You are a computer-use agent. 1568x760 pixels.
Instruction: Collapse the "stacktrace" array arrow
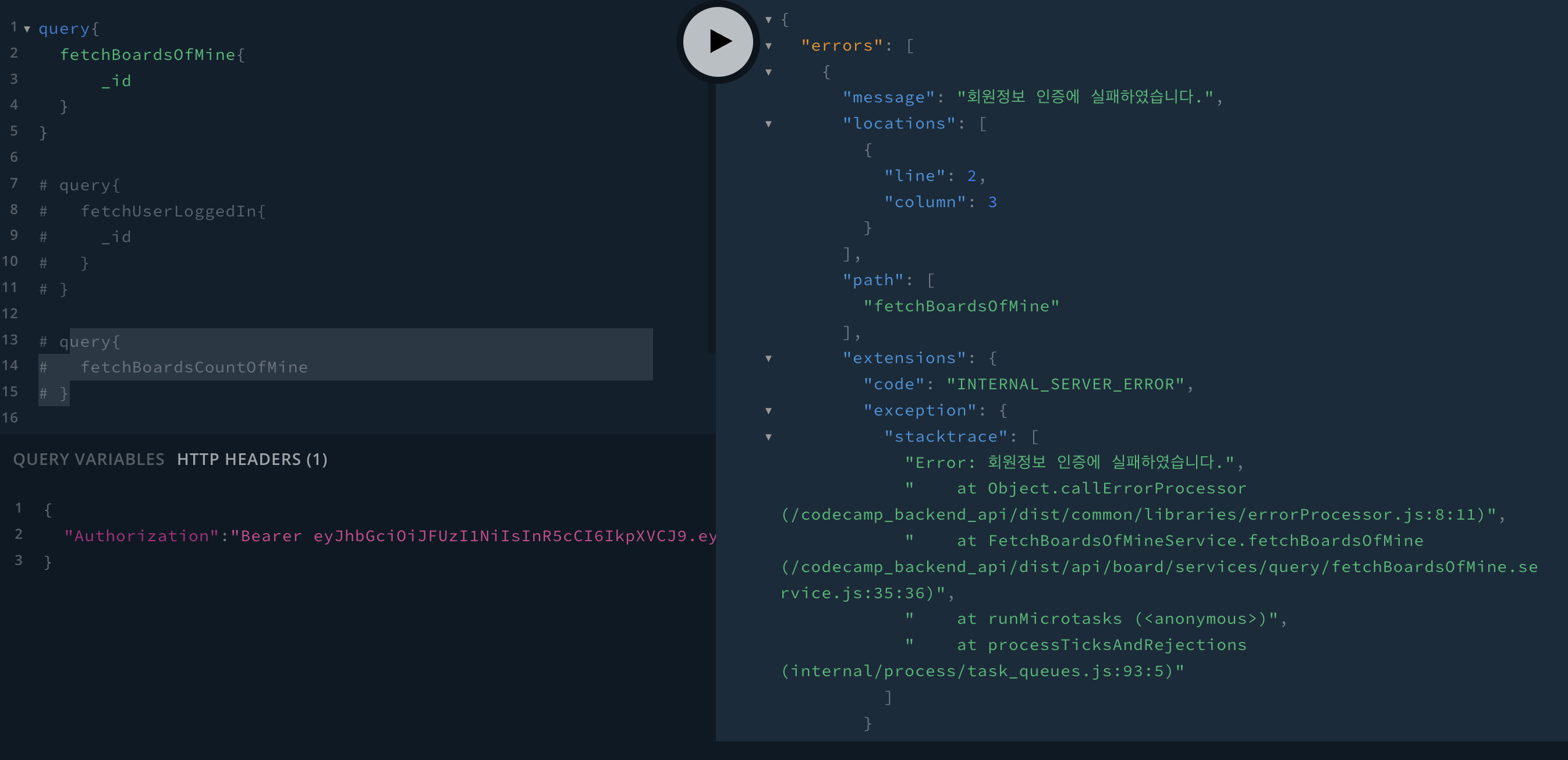pos(768,437)
